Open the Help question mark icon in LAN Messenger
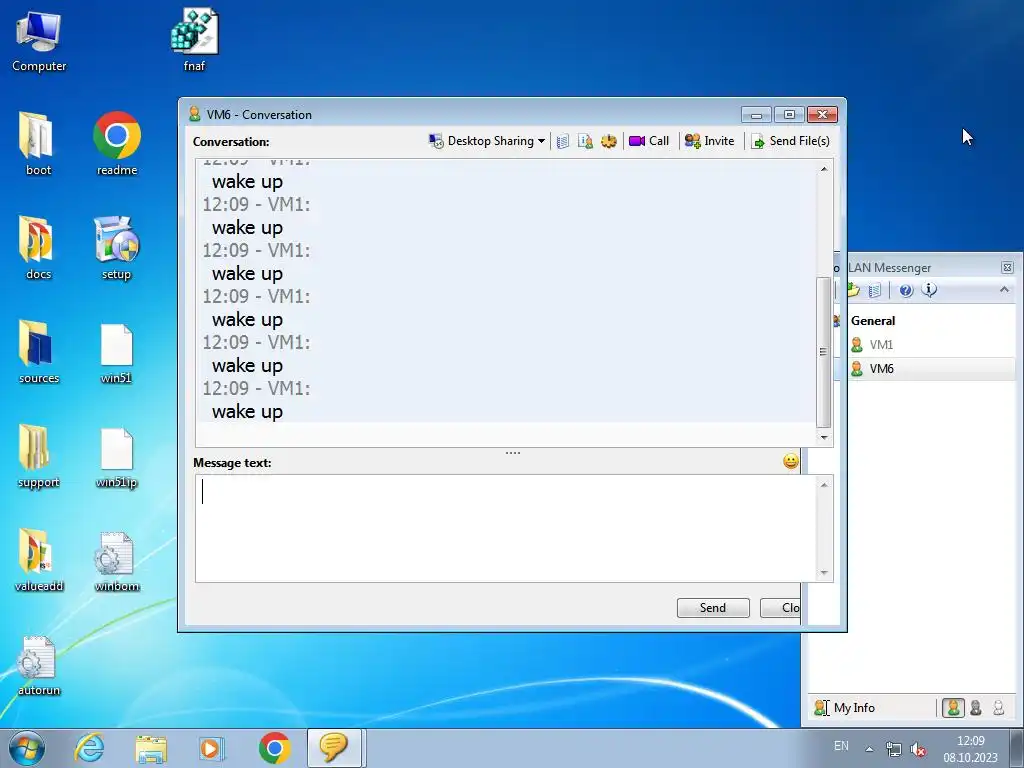1024x768 pixels. (906, 291)
